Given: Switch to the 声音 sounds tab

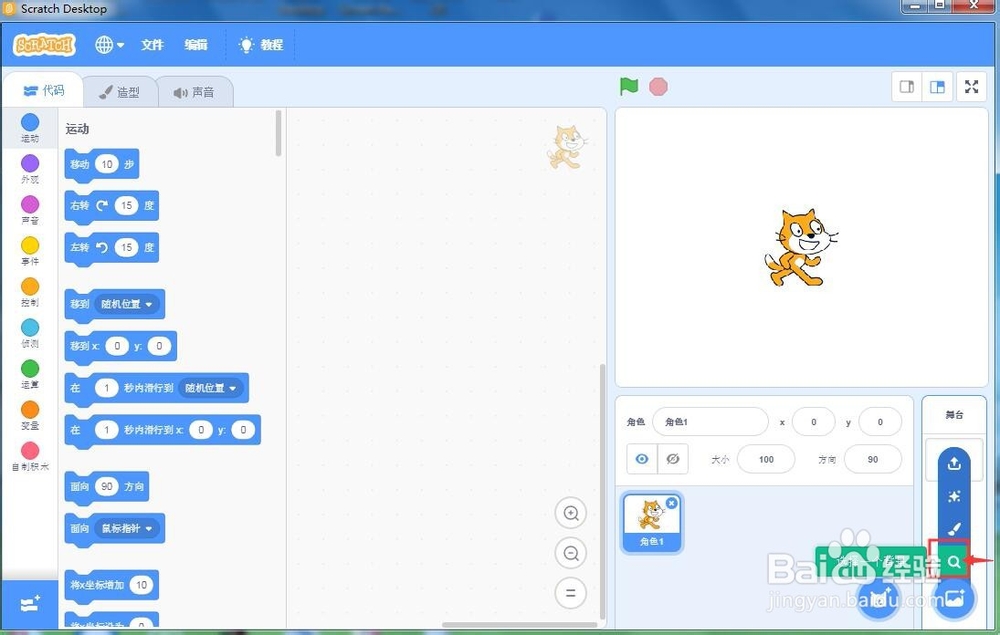Looking at the screenshot, I should point(195,92).
